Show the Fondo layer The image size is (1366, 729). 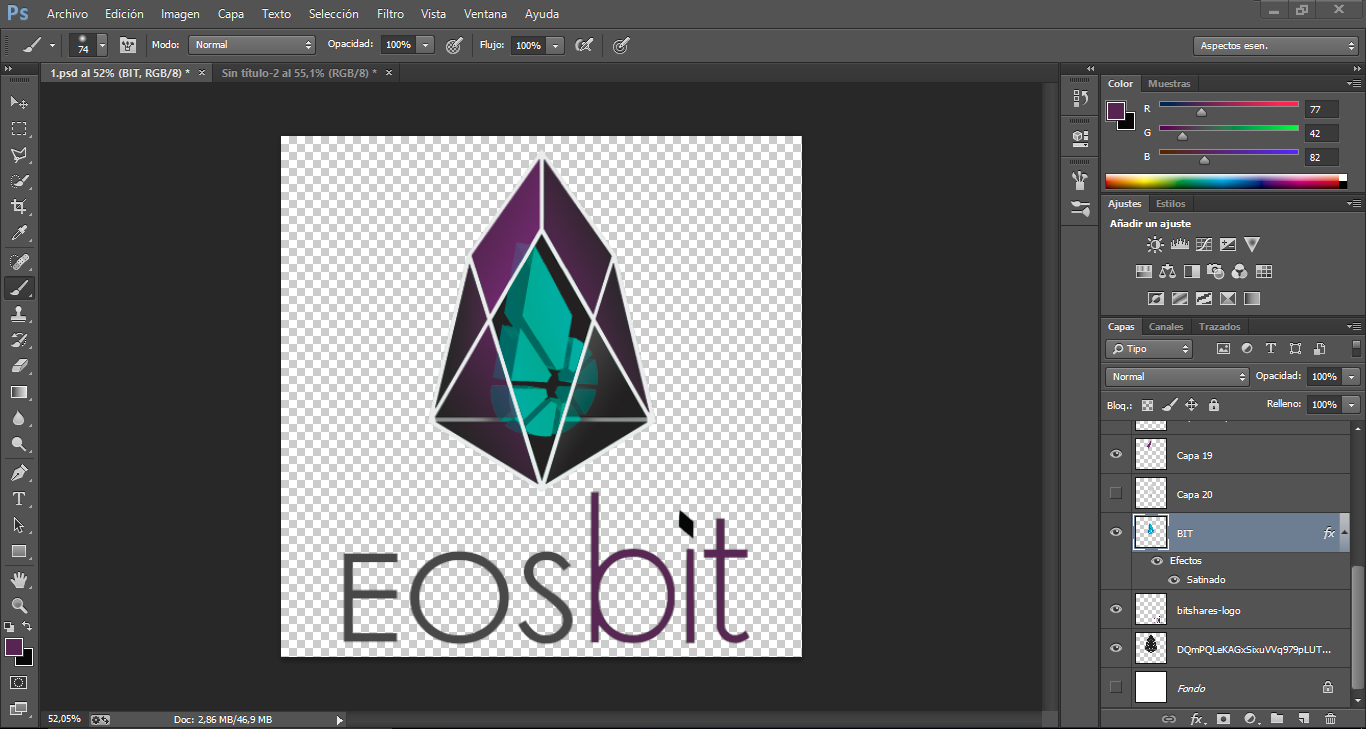(x=1116, y=687)
